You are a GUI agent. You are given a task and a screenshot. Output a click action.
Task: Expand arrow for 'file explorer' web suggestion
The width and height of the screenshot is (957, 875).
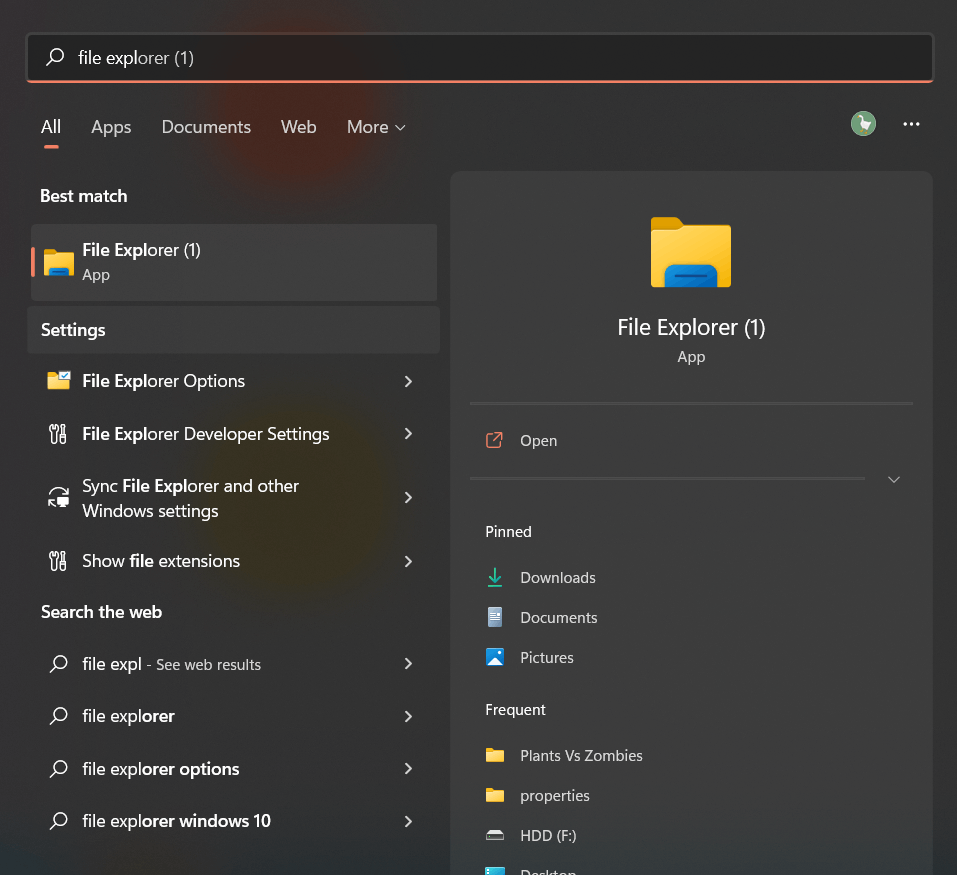click(408, 716)
